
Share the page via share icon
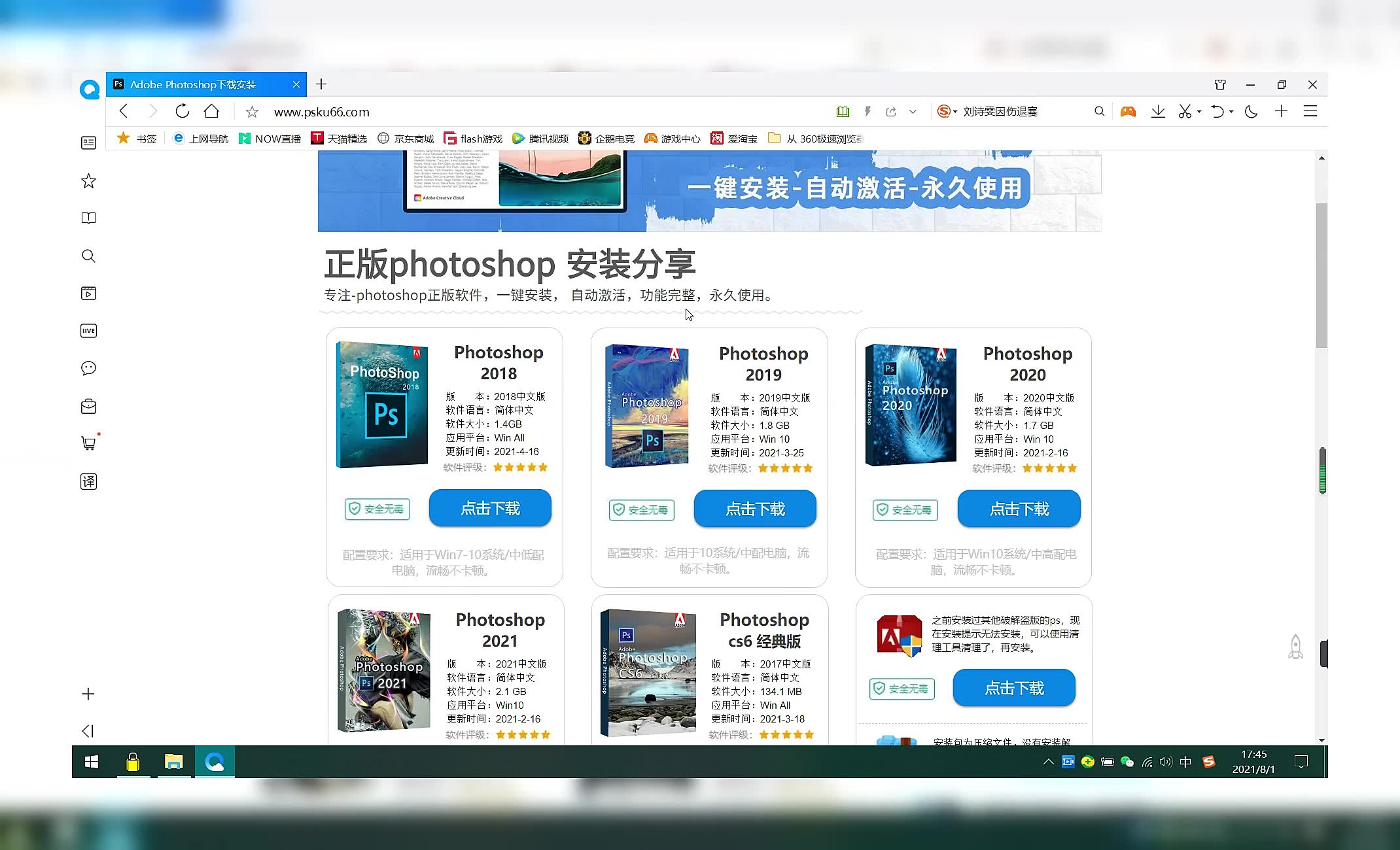891,112
